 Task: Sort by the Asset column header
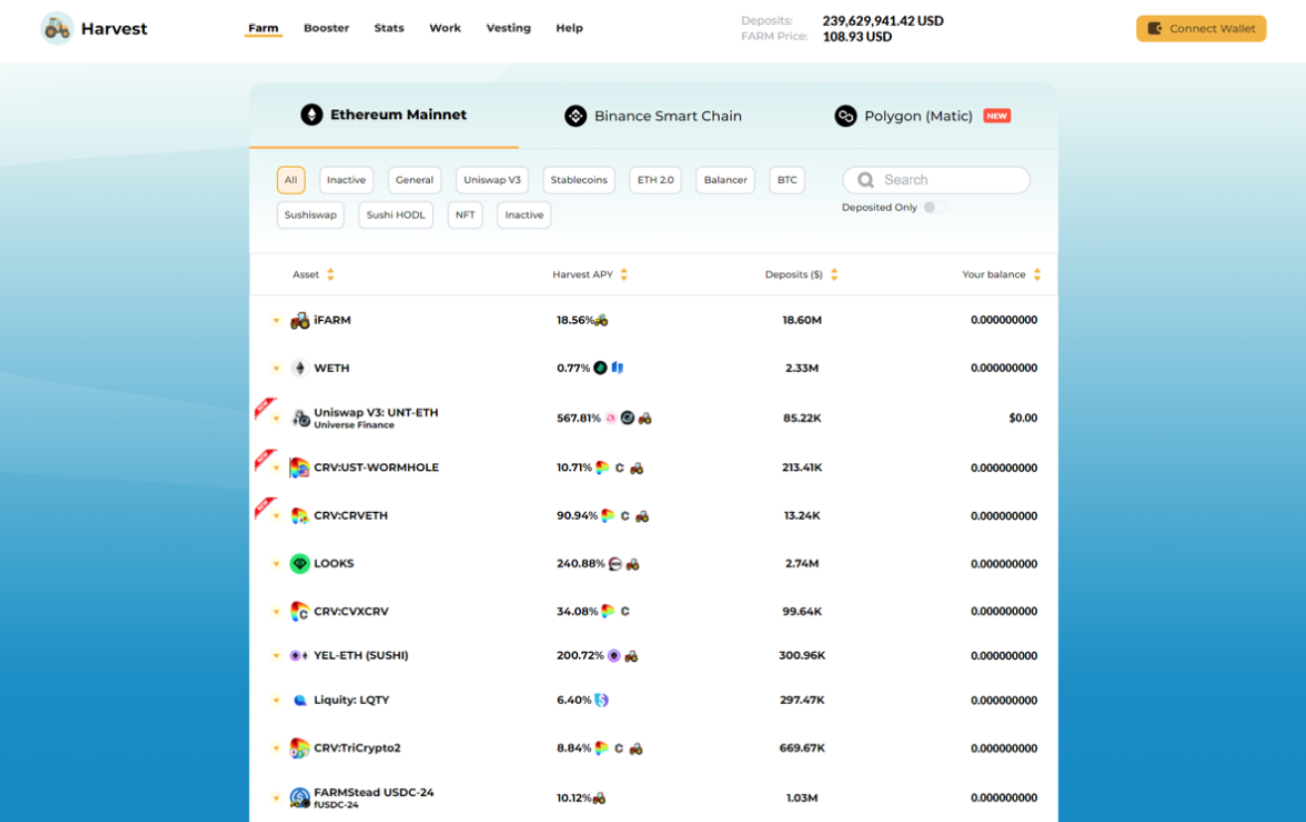313,274
